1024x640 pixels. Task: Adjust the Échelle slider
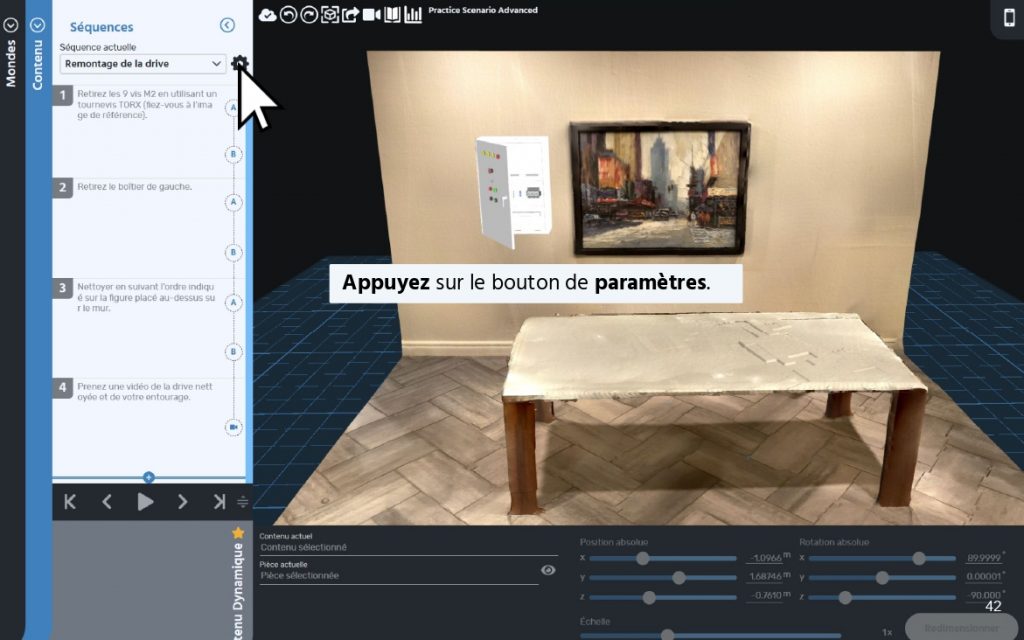pos(710,633)
